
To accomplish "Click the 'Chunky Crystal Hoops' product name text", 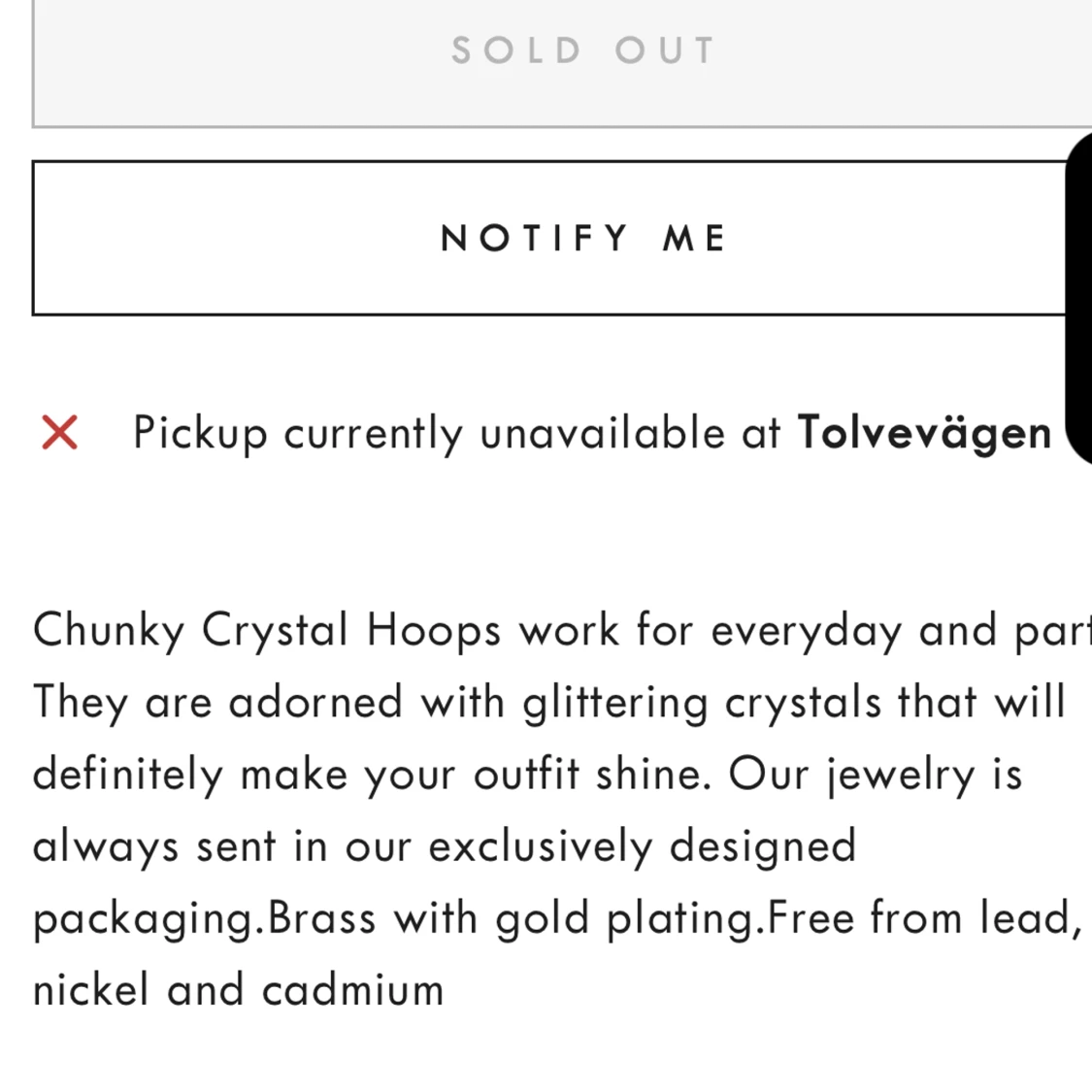I will [267, 631].
